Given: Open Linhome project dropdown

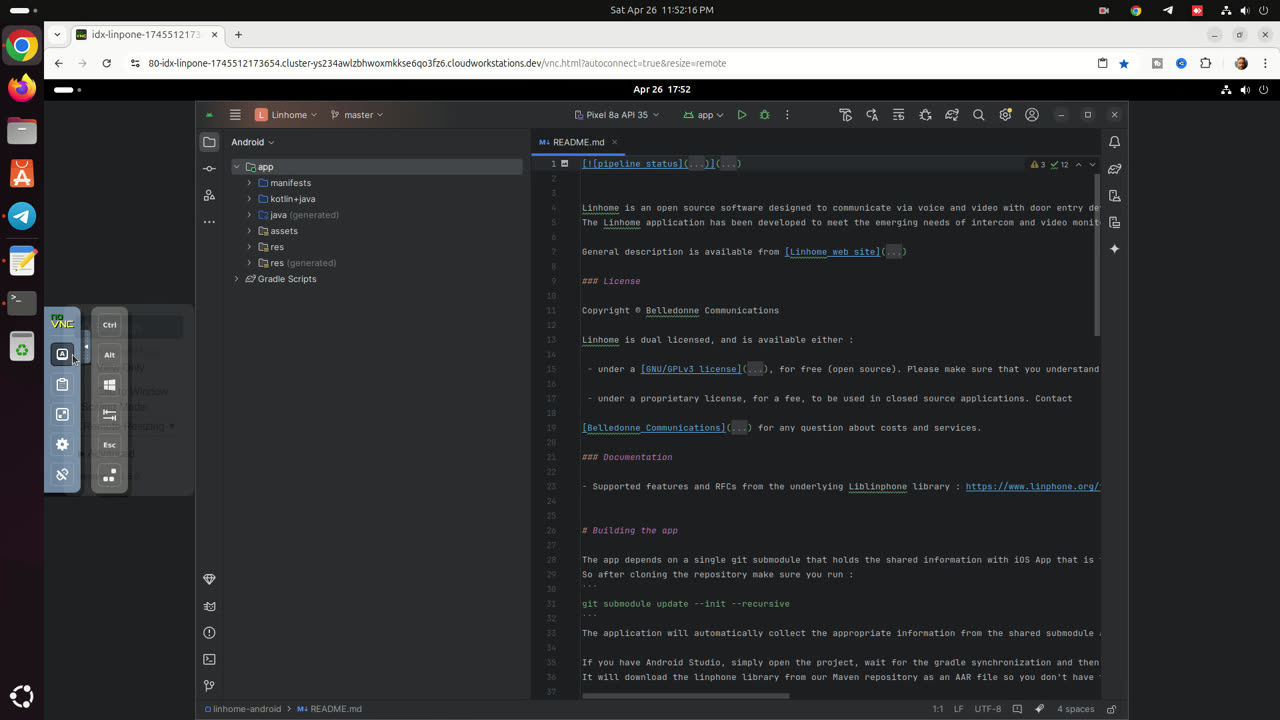Looking at the screenshot, I should coord(286,115).
